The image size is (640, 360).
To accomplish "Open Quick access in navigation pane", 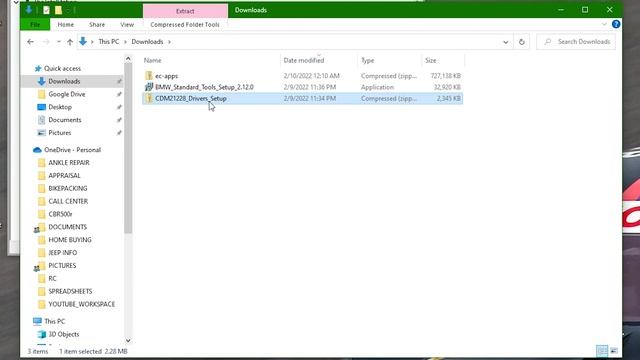I will [x=62, y=69].
